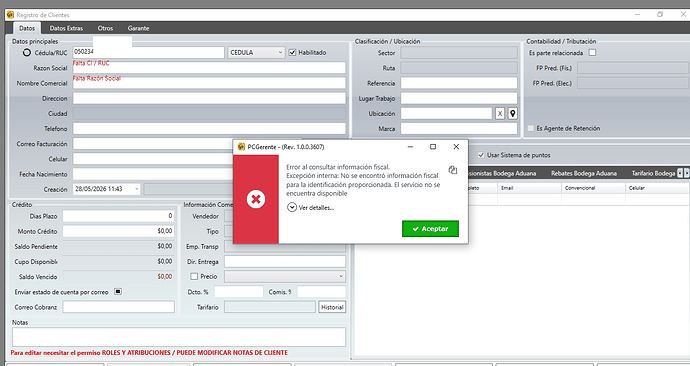Click the Registro de Clientes window icon

click(x=10, y=15)
